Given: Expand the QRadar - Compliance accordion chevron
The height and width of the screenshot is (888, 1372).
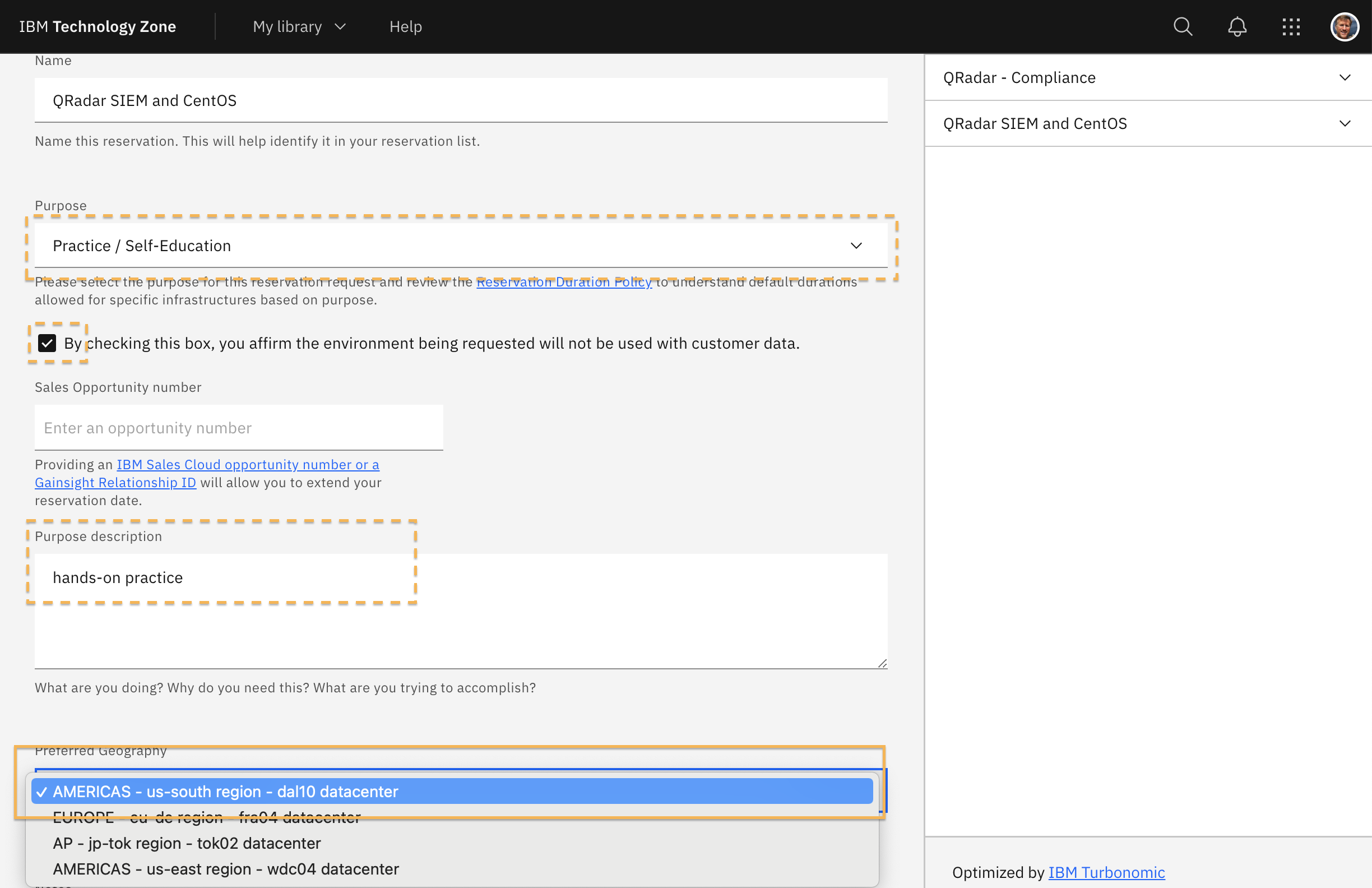Looking at the screenshot, I should [x=1345, y=77].
